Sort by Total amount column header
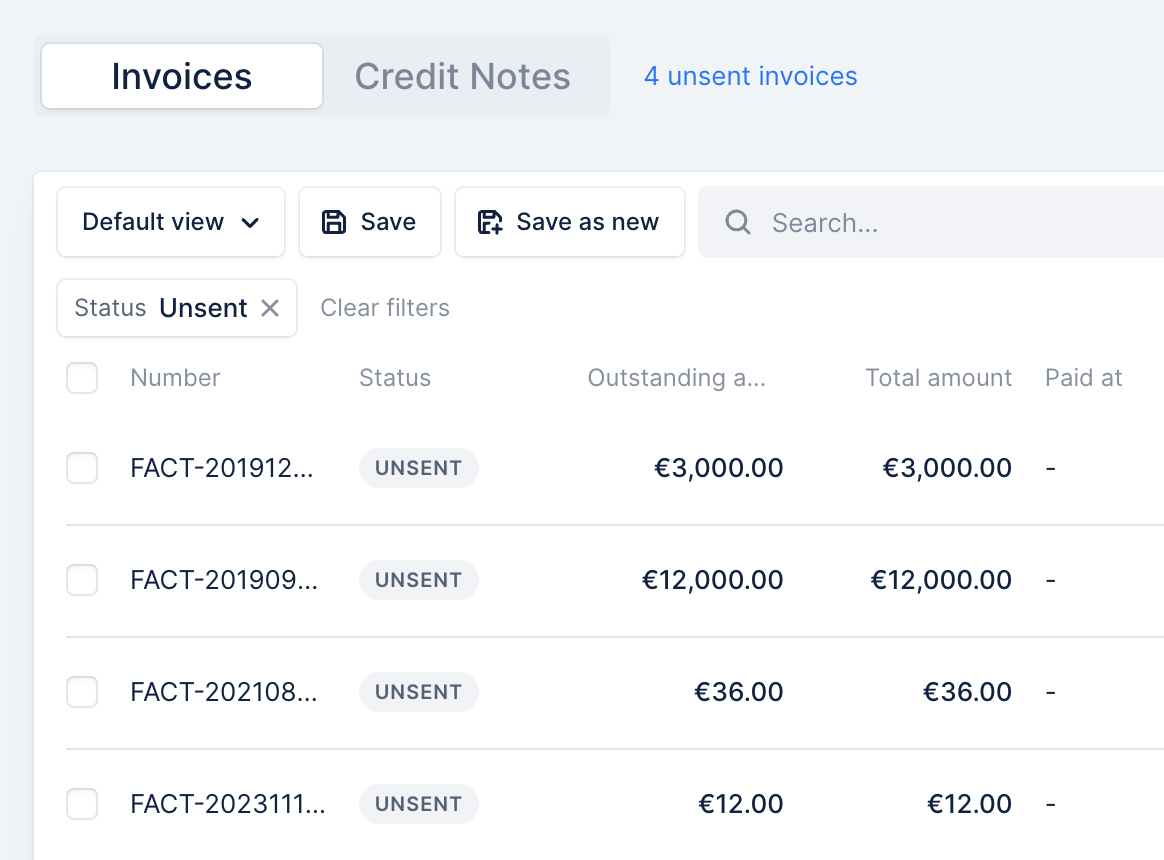The image size is (1164, 860). [938, 378]
